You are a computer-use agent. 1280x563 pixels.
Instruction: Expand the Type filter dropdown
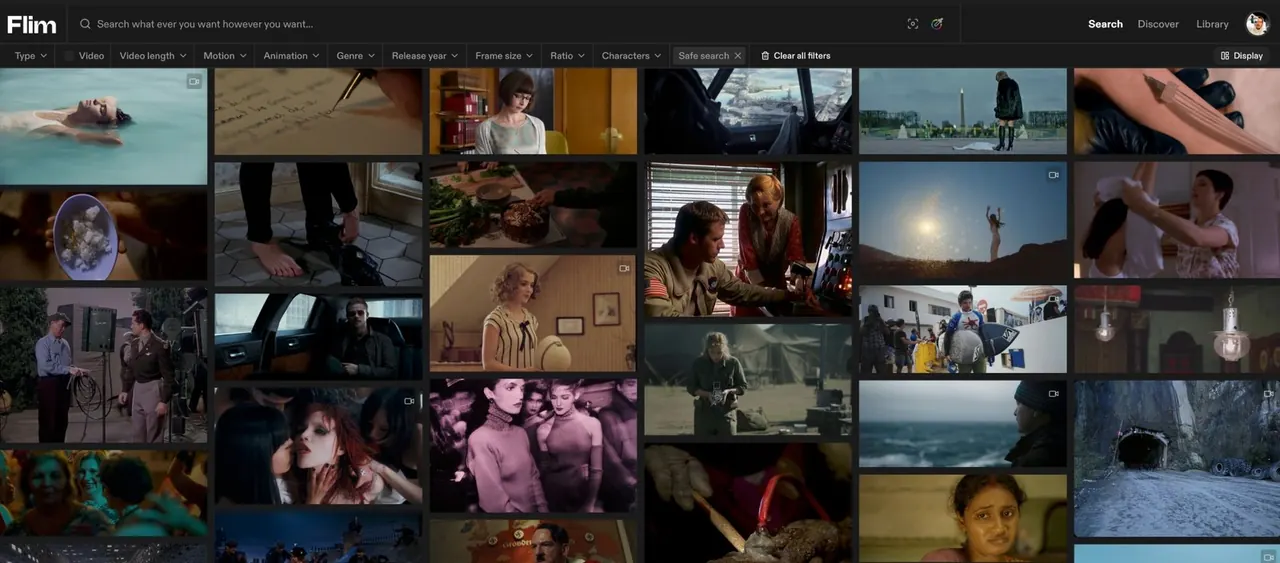point(31,56)
